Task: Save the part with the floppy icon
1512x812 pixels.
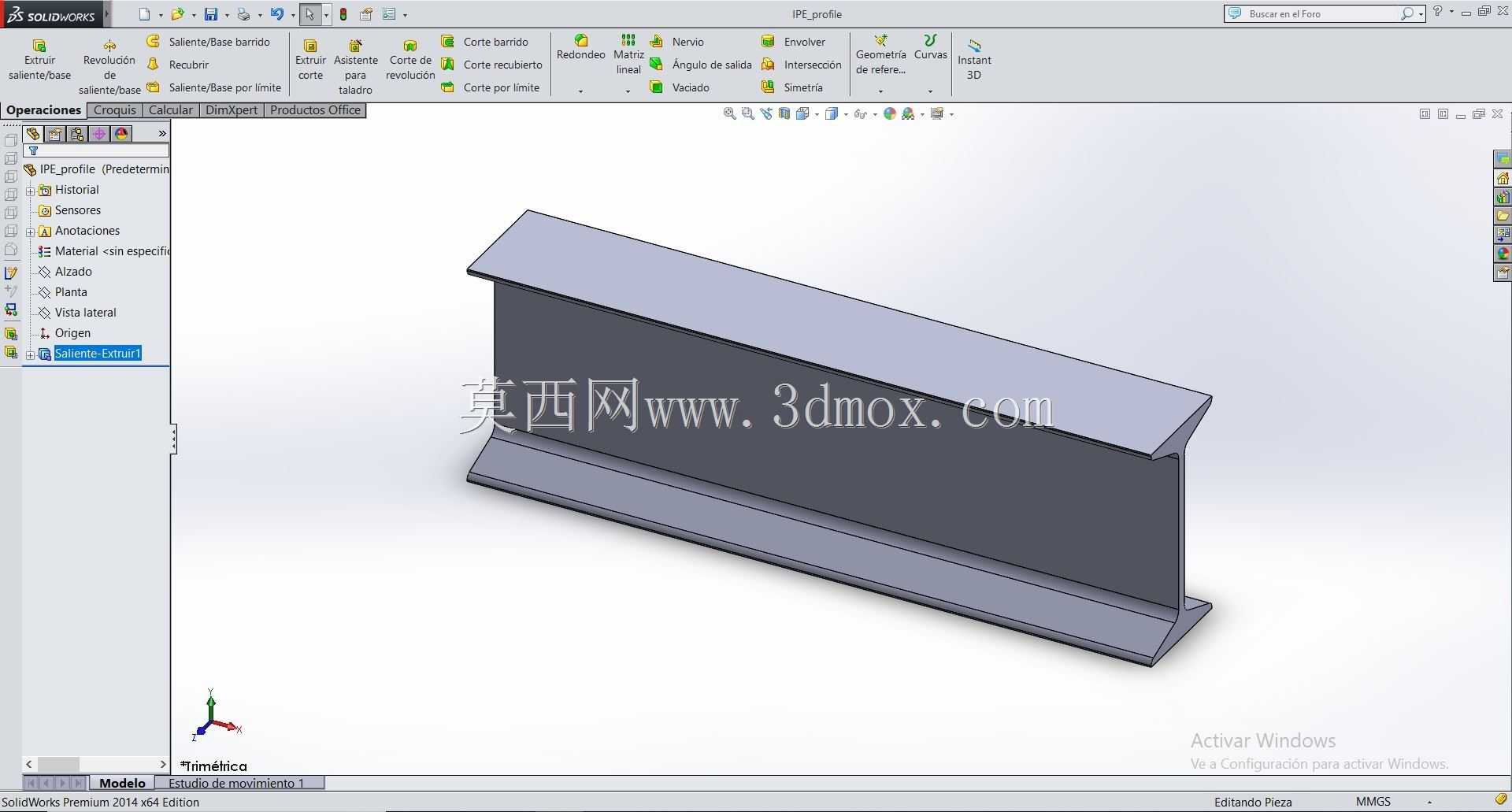Action: pos(211,14)
